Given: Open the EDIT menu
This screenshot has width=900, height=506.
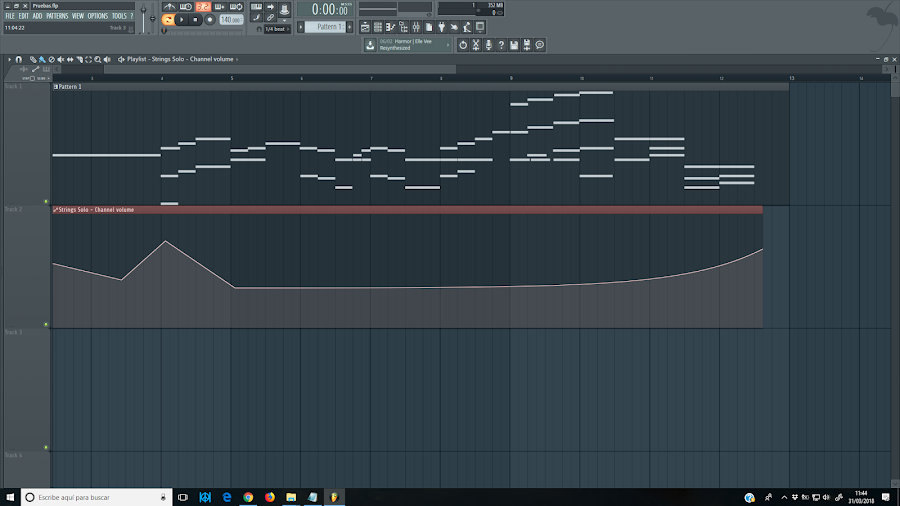Looking at the screenshot, I should click(24, 16).
